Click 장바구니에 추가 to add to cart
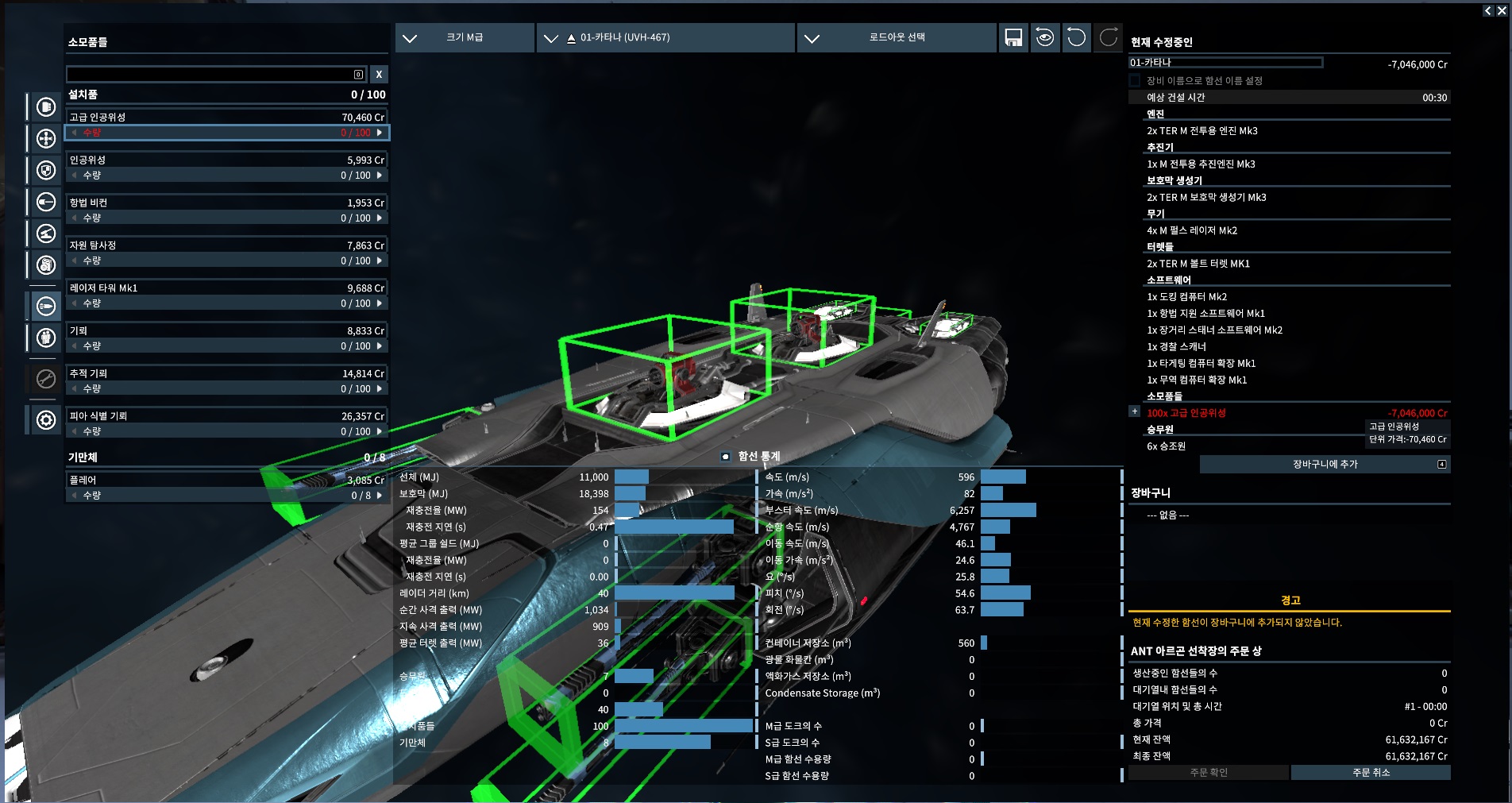Screen dimensions: 1512x803 [1325, 464]
